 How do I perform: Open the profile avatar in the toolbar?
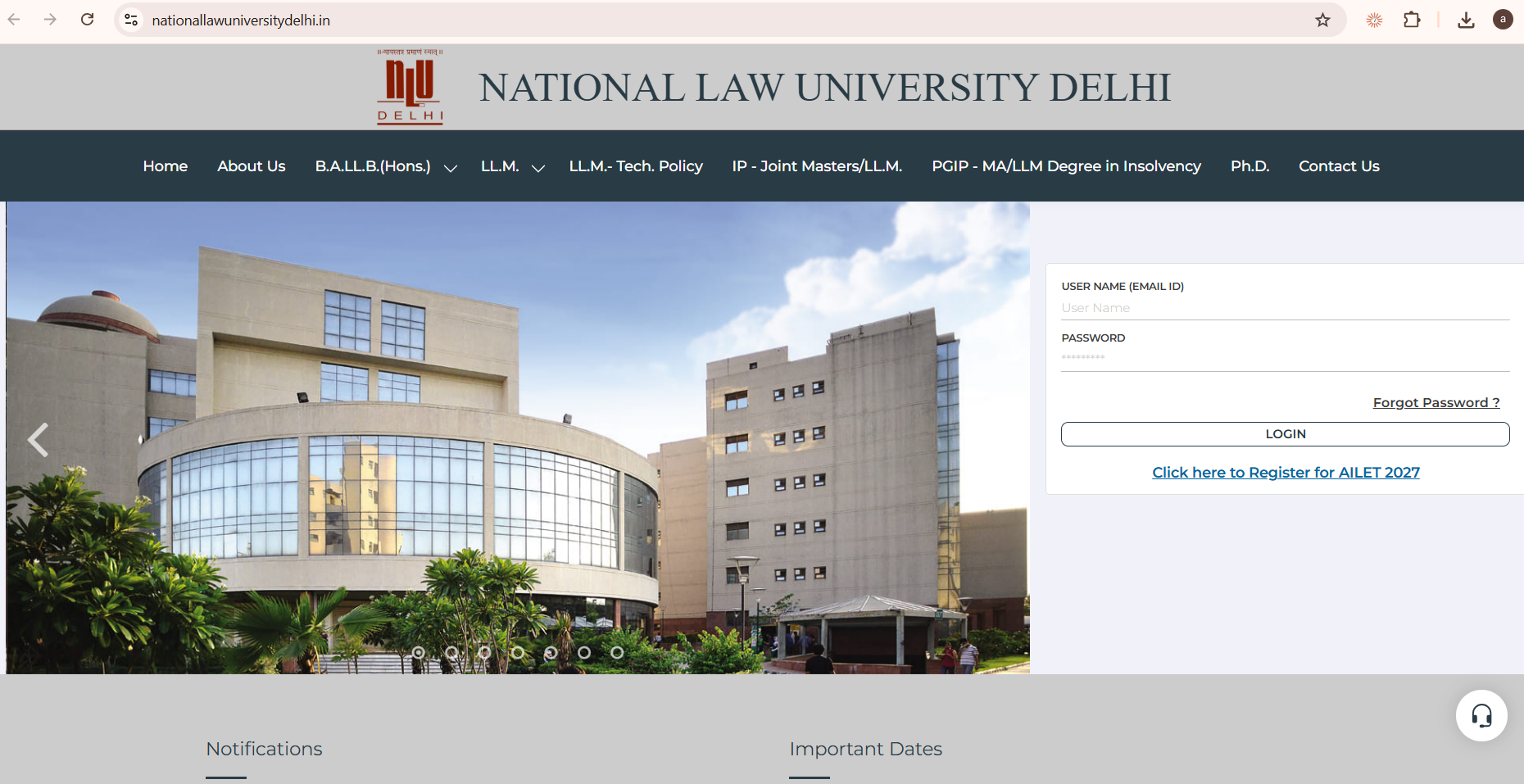pos(1503,20)
